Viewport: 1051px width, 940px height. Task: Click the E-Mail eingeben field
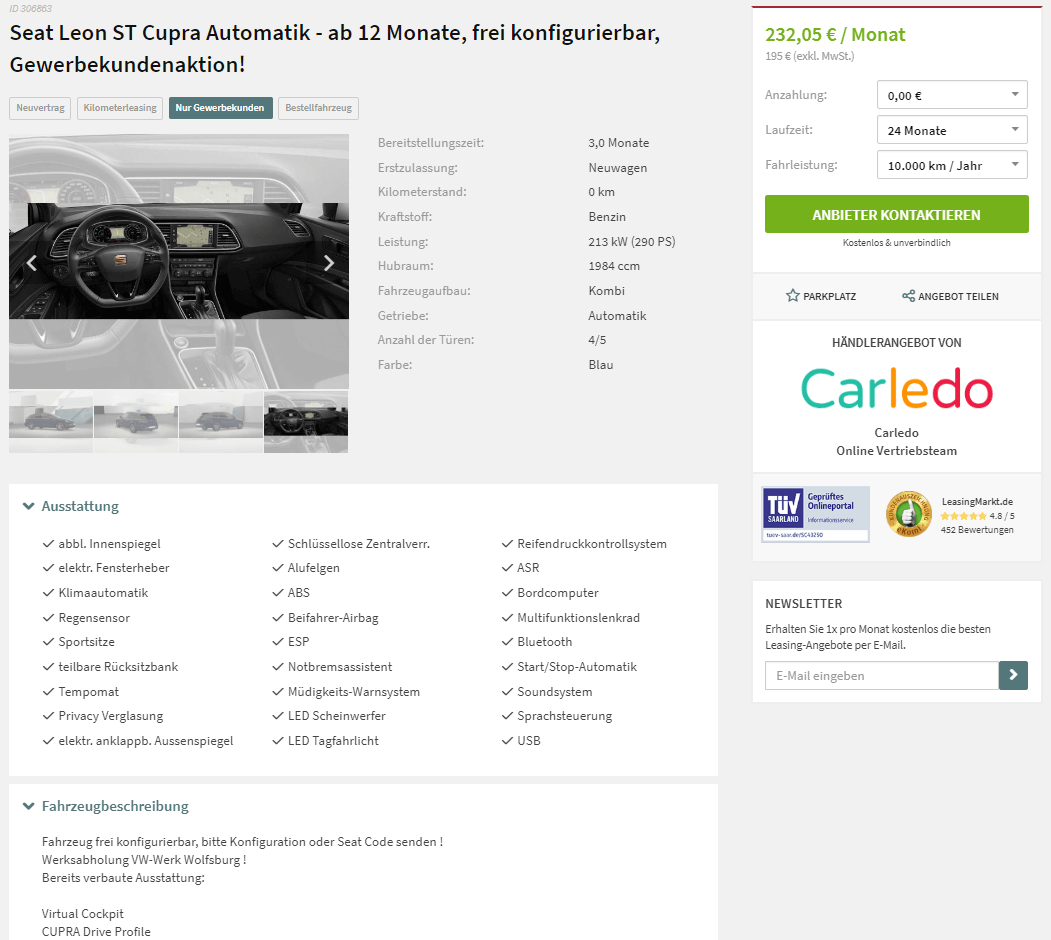[881, 675]
